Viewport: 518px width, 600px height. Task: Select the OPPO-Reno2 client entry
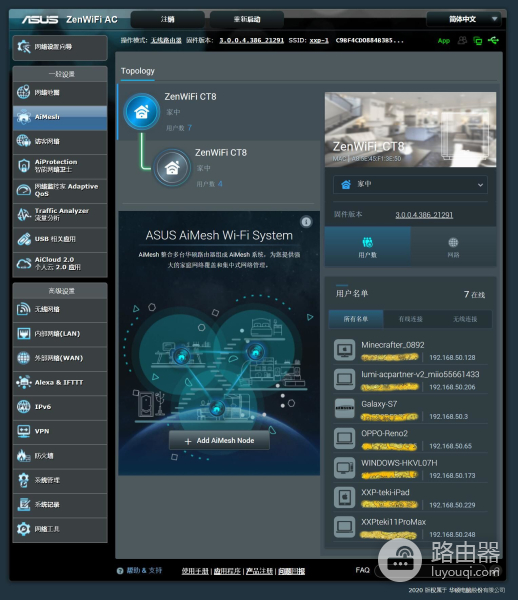pos(410,439)
